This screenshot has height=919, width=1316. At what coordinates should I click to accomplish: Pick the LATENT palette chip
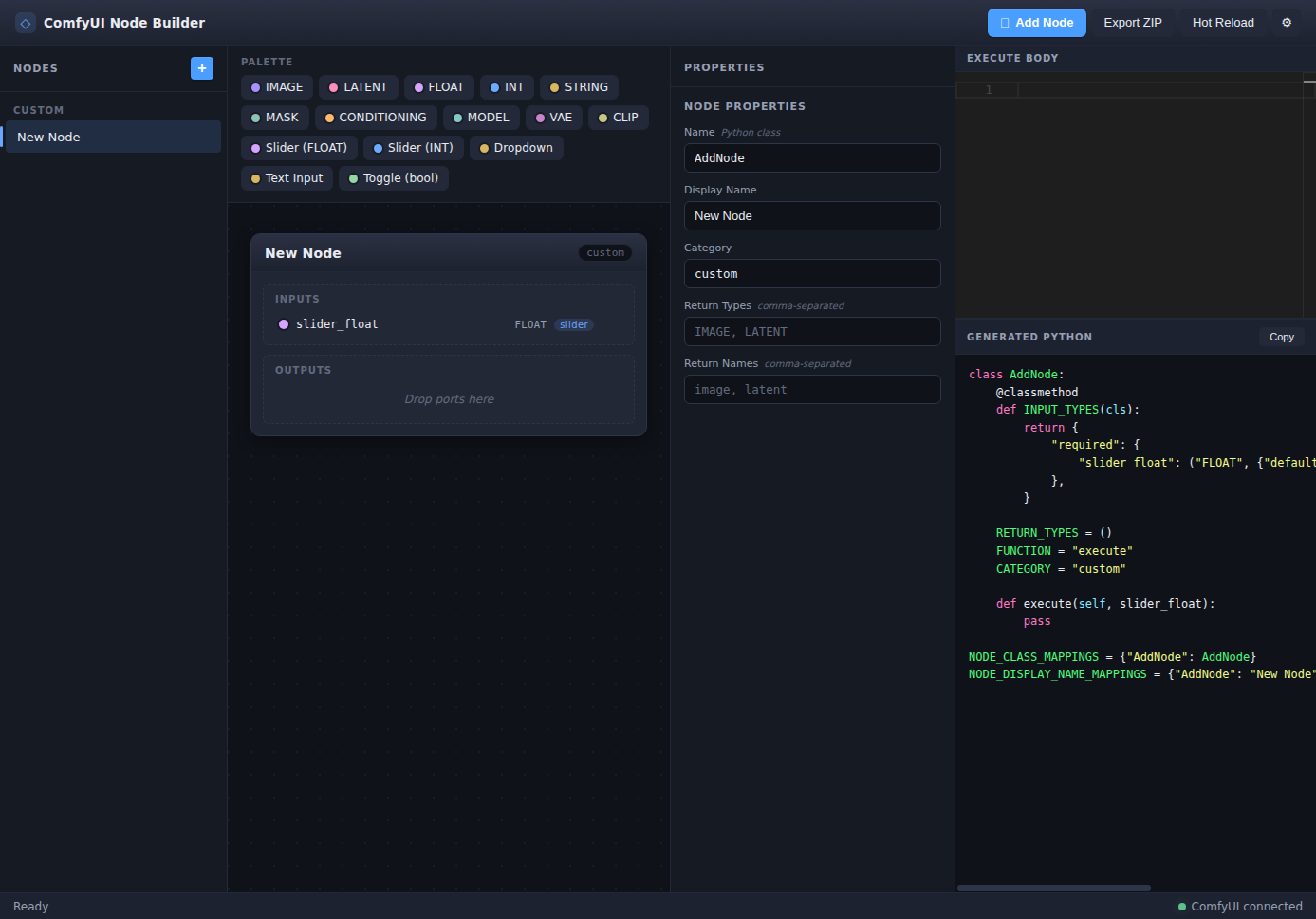point(358,87)
